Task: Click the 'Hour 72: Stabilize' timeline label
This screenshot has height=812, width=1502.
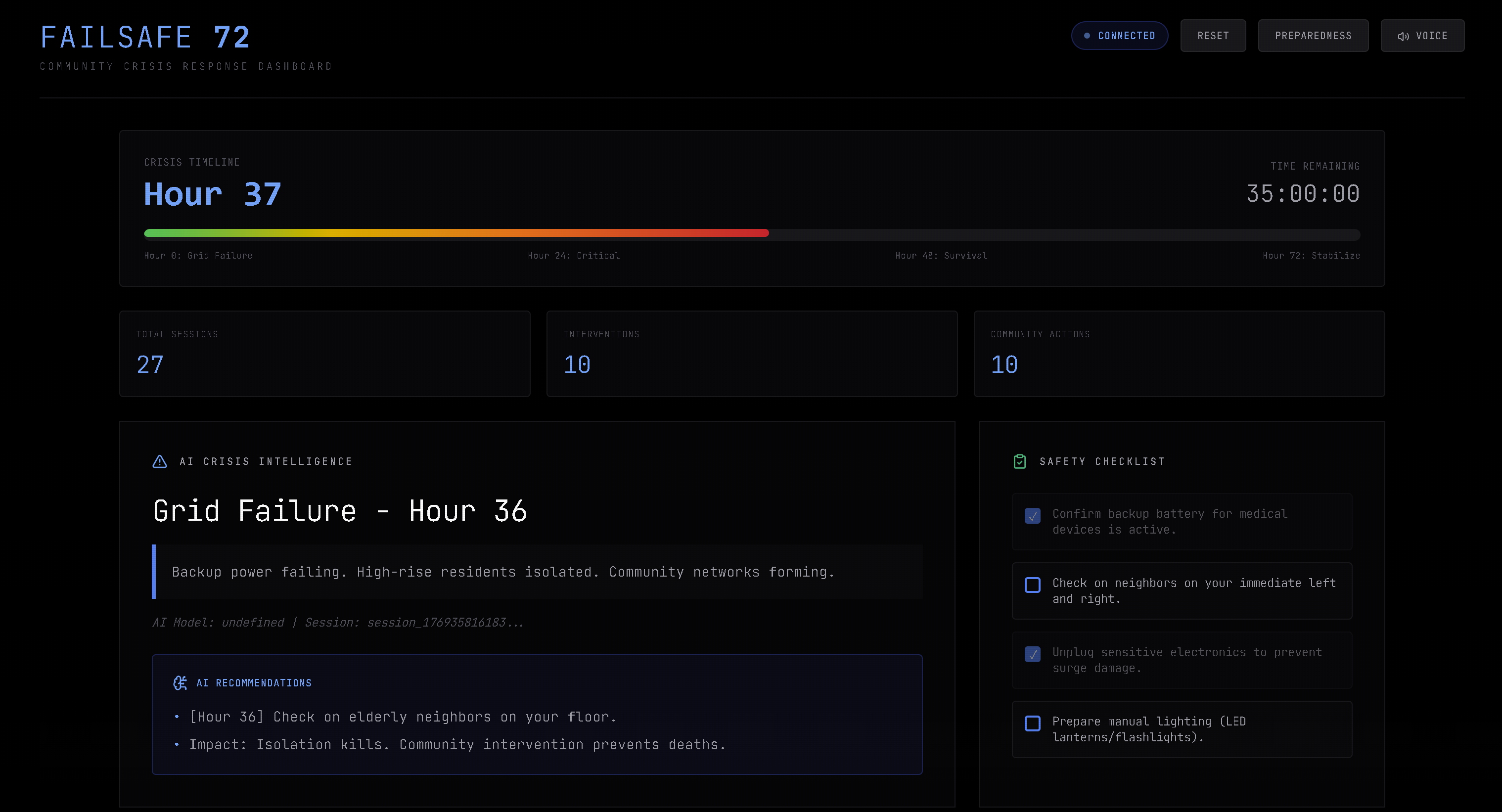Action: pyautogui.click(x=1311, y=256)
